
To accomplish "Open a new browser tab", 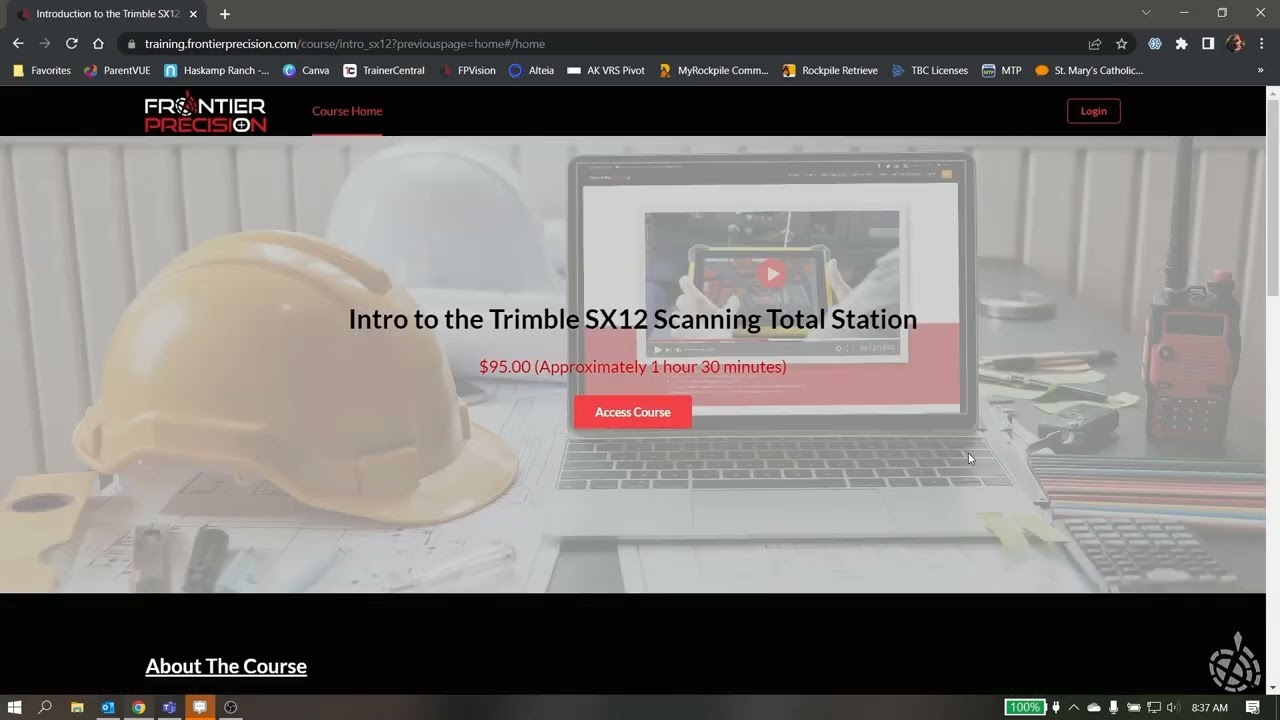I will tap(225, 14).
